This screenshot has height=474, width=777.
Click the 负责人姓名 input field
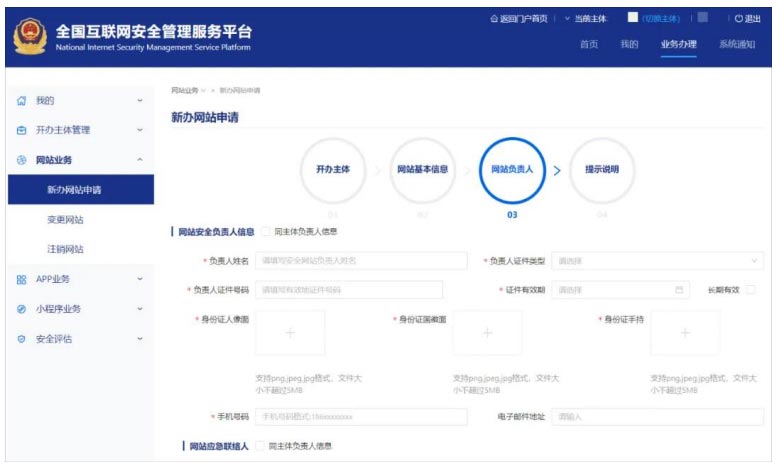click(x=361, y=261)
